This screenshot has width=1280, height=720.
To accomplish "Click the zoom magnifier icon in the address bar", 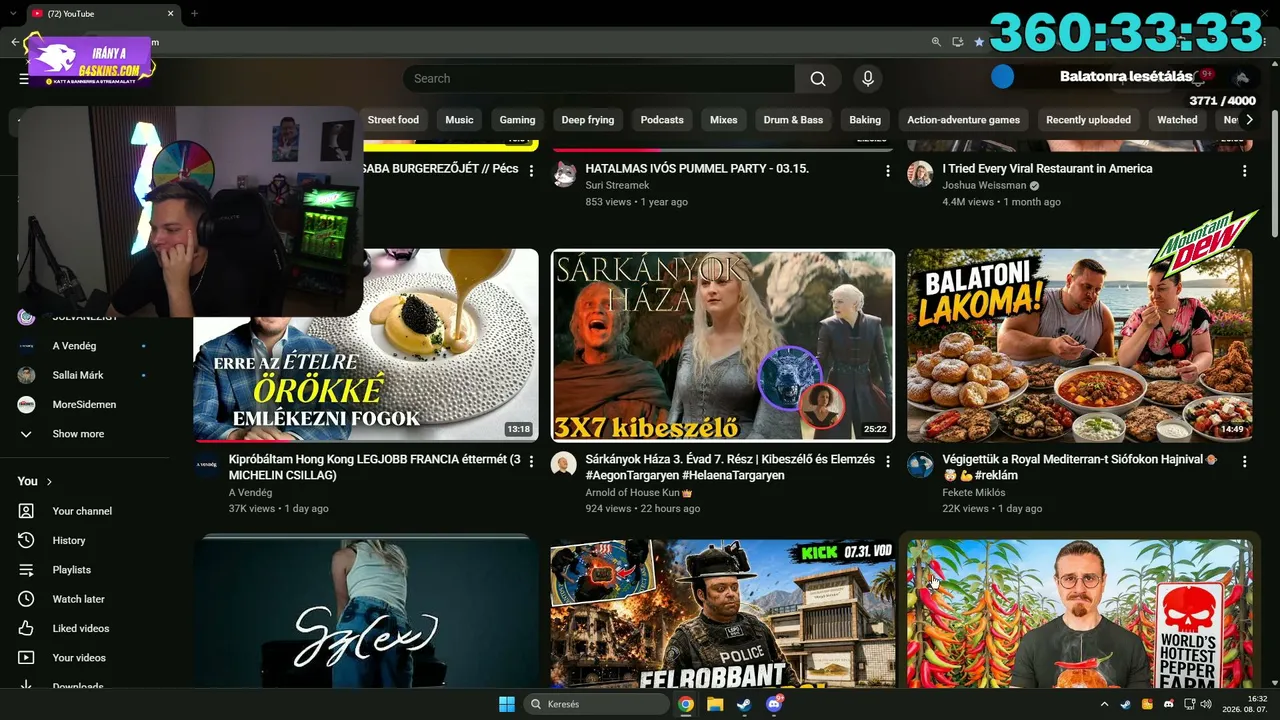I will tap(936, 42).
